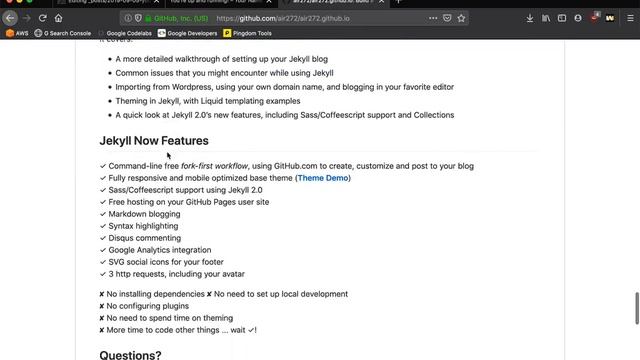Click the W extension icon in toolbar
640x360 pixels.
(610, 18)
